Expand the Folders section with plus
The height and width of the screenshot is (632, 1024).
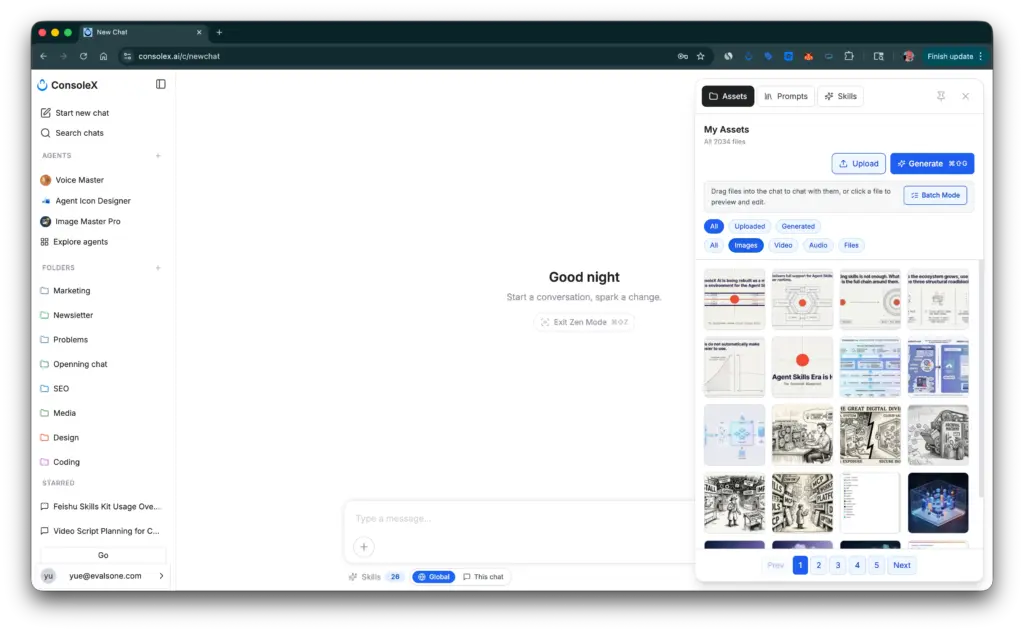(160, 267)
